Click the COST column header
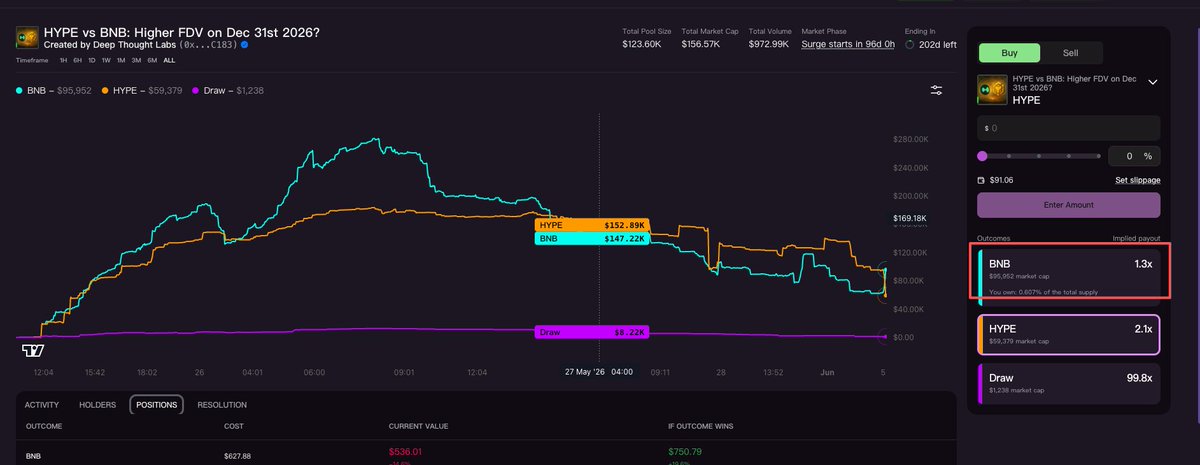Viewport: 1200px width, 465px height. coord(234,427)
